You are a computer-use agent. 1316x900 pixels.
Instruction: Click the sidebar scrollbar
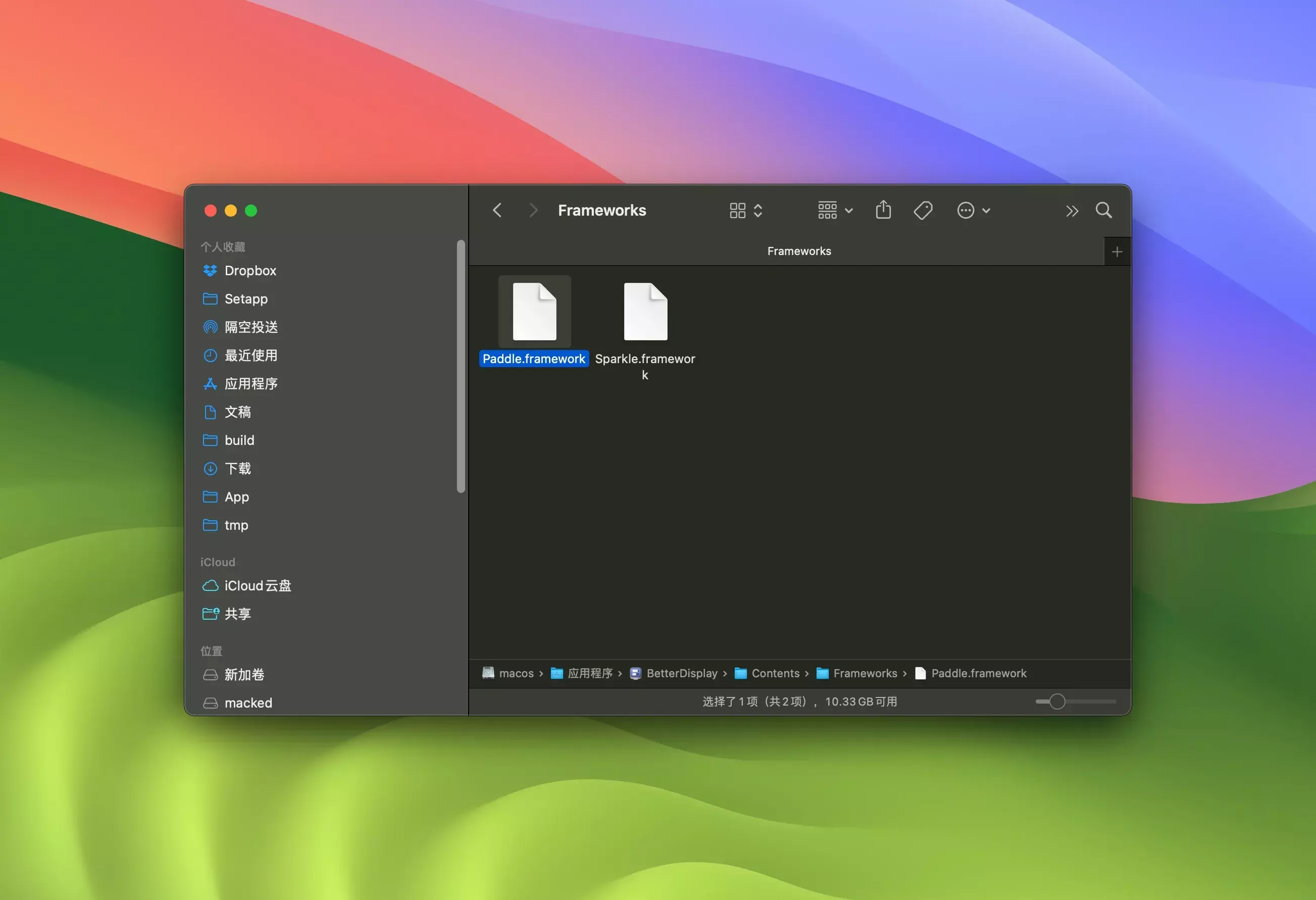461,367
